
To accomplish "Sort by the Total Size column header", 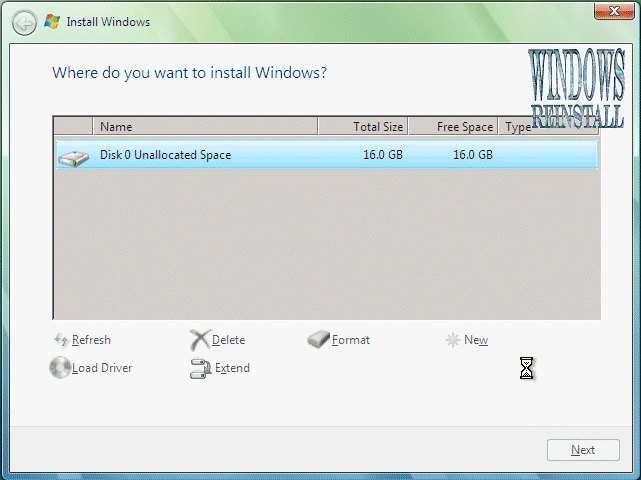I will tap(363, 127).
